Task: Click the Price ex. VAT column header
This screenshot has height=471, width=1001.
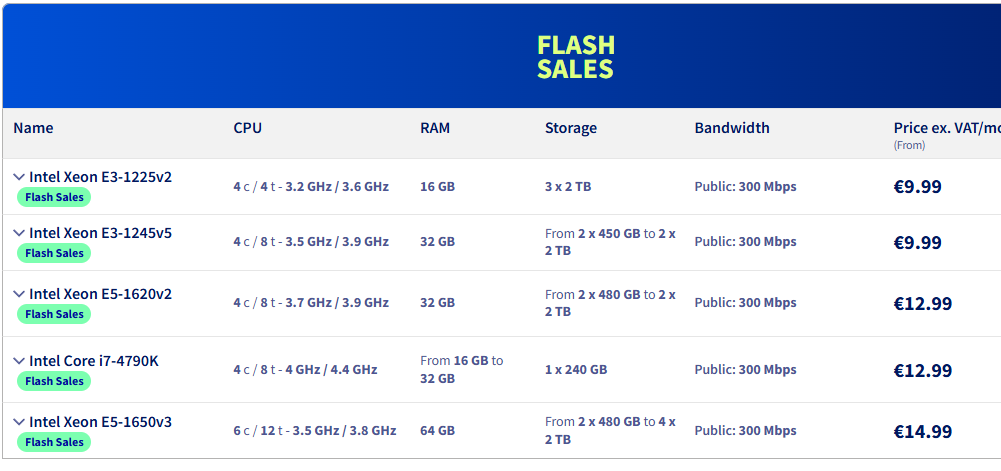Action: tap(947, 128)
